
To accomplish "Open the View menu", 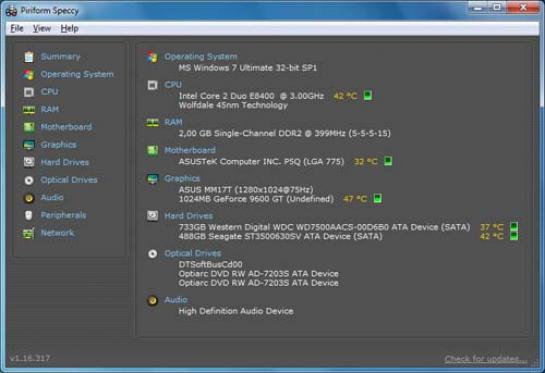I will click(42, 29).
